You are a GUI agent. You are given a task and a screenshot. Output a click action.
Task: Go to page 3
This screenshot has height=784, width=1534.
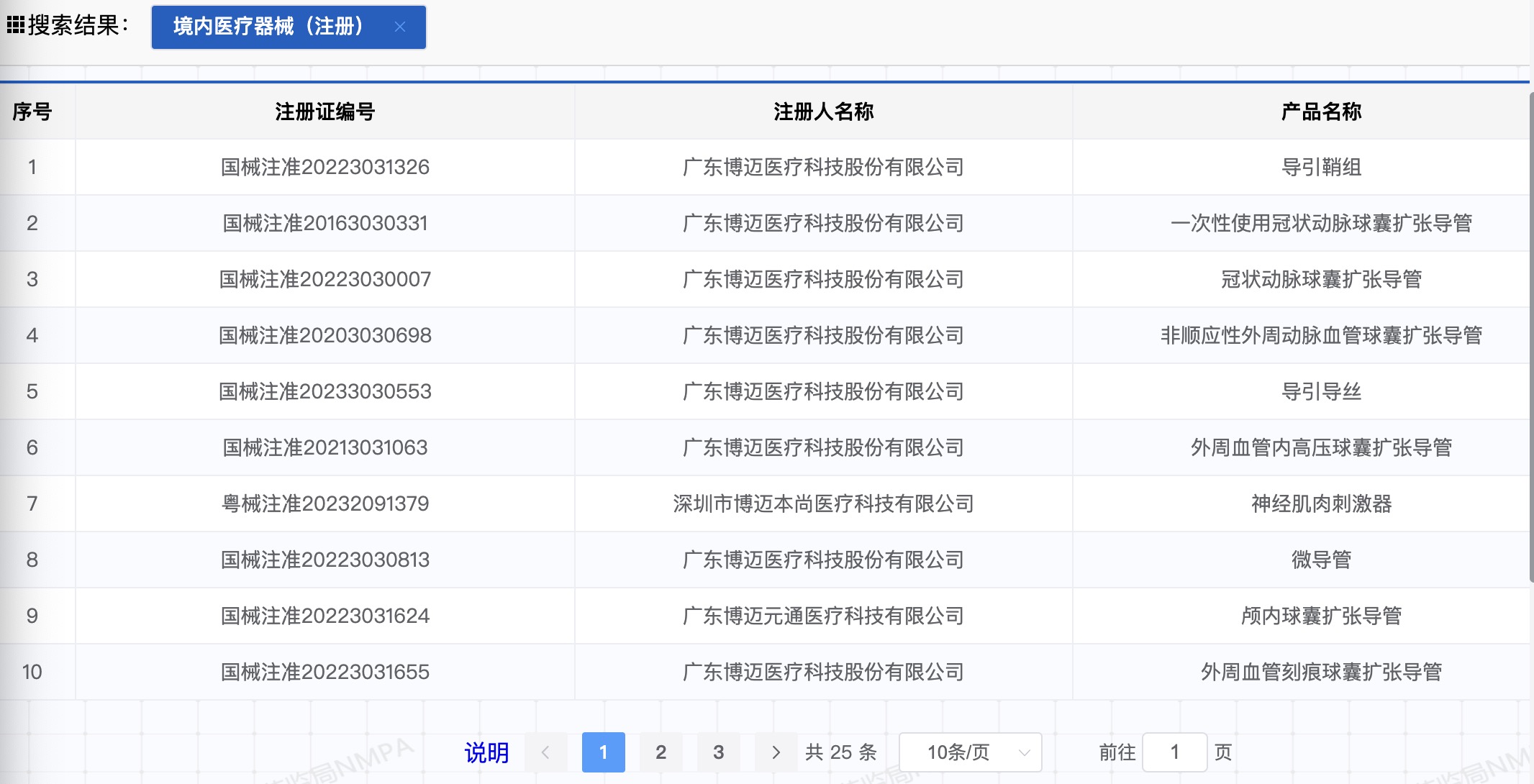718,752
